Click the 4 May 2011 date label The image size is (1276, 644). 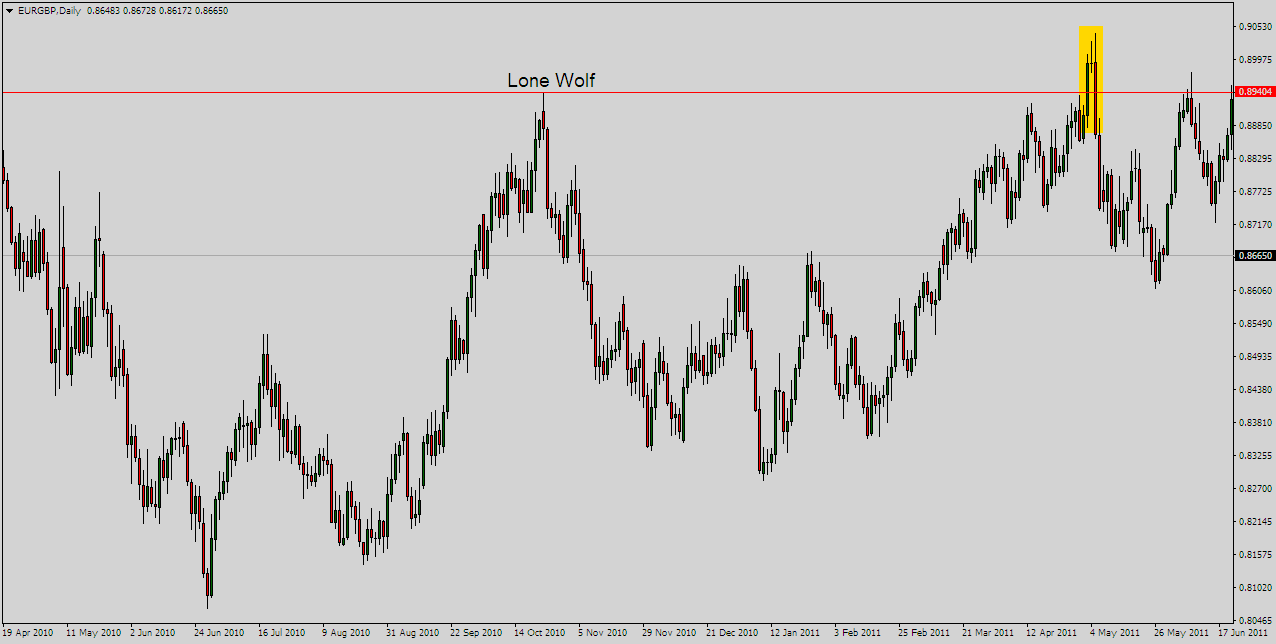pos(1115,633)
